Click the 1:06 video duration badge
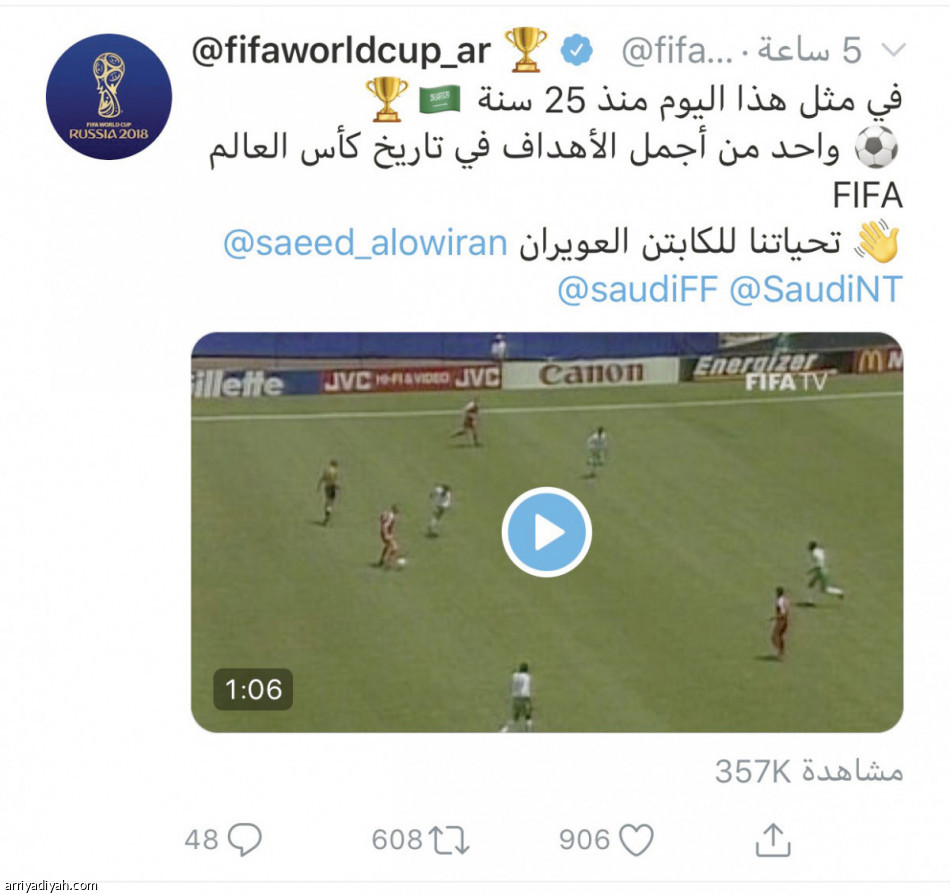 click(x=253, y=690)
